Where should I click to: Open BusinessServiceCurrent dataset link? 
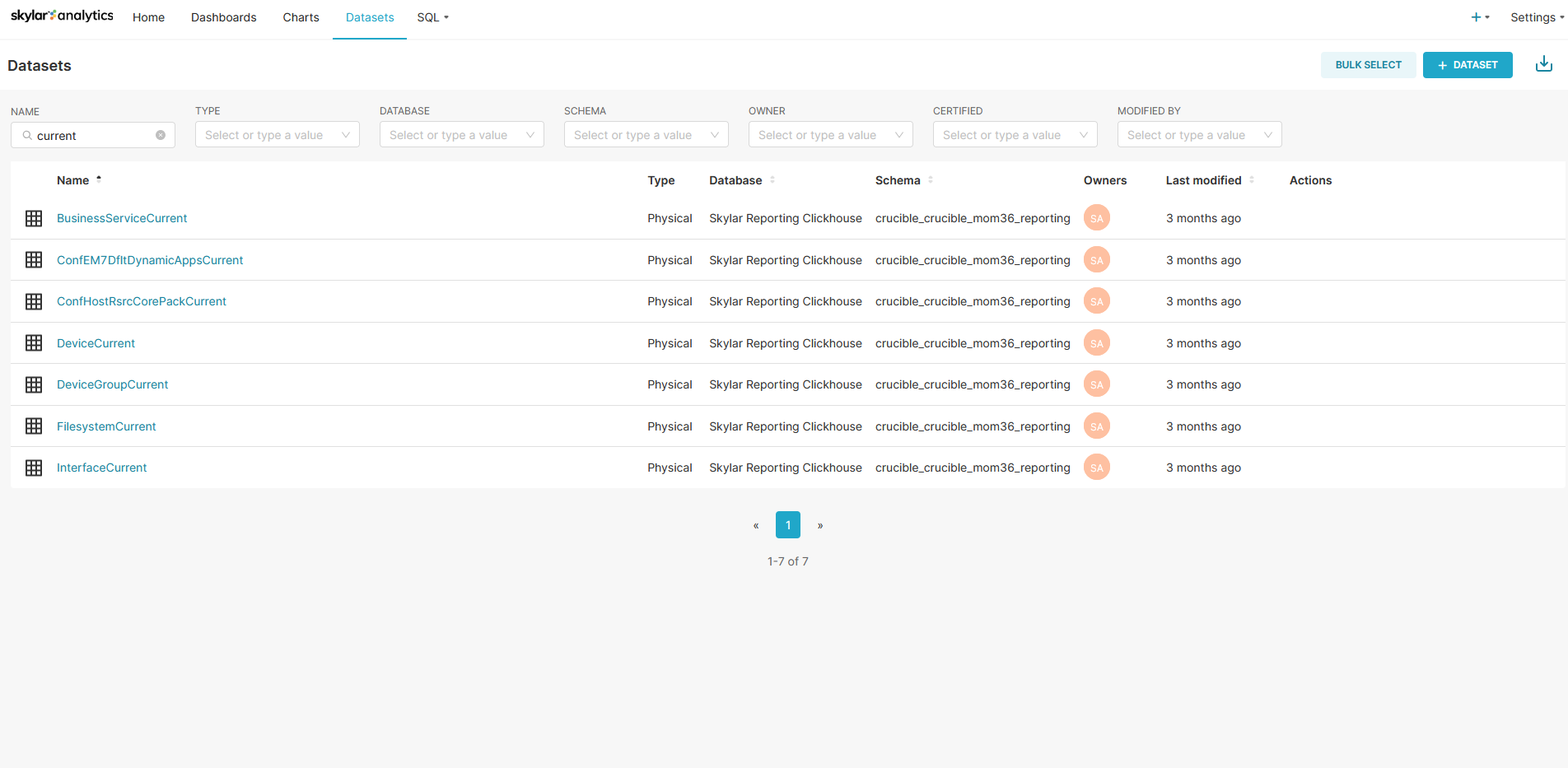coord(122,218)
